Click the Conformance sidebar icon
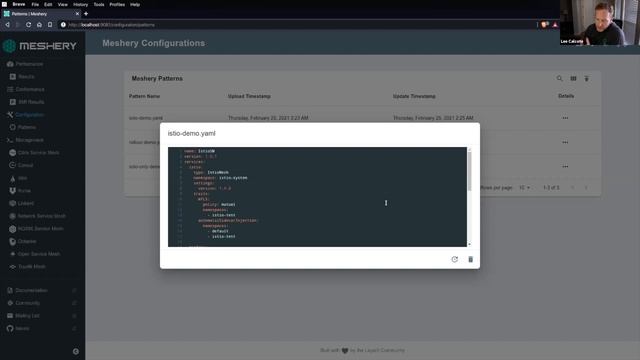Image resolution: width=640 pixels, height=360 pixels. [10, 89]
